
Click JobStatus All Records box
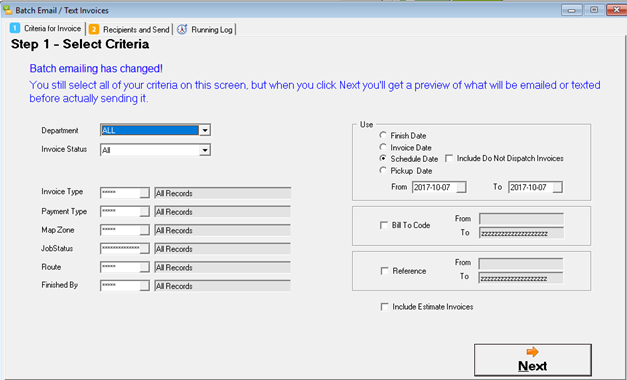pyautogui.click(x=223, y=249)
